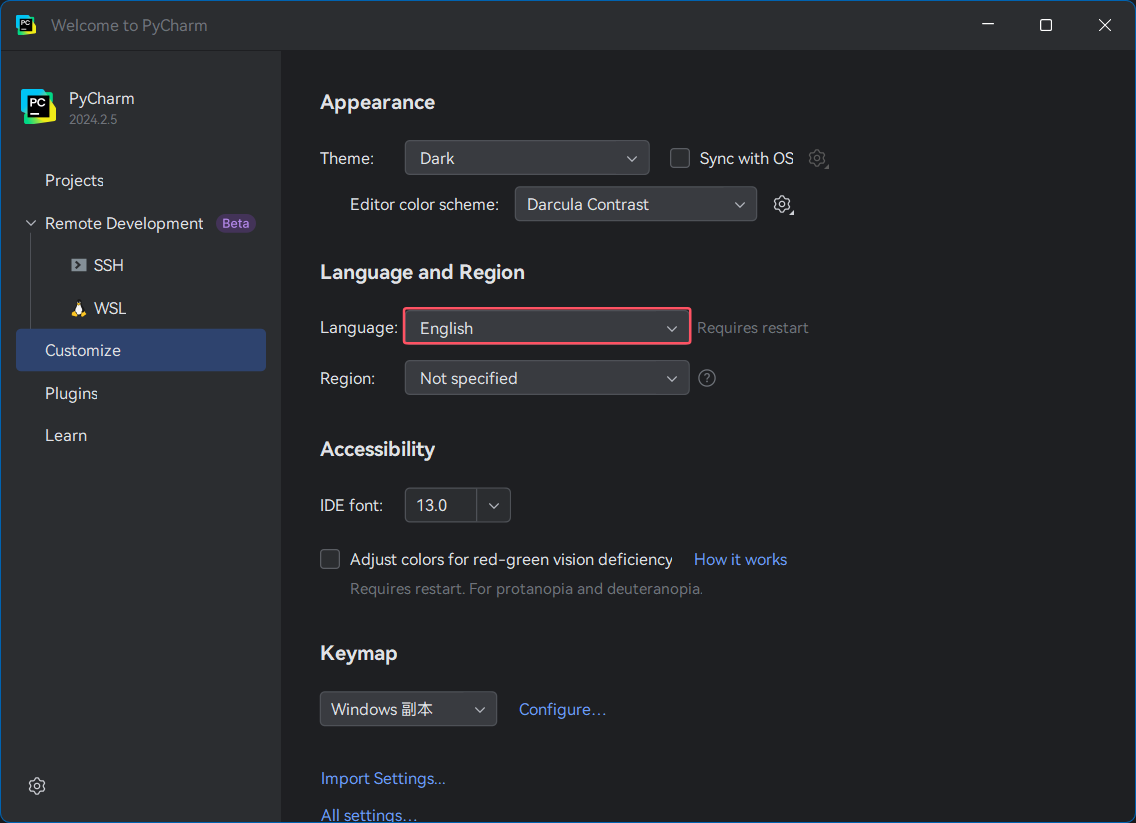Click the Region help question mark icon
Viewport: 1136px width, 823px height.
tap(707, 378)
